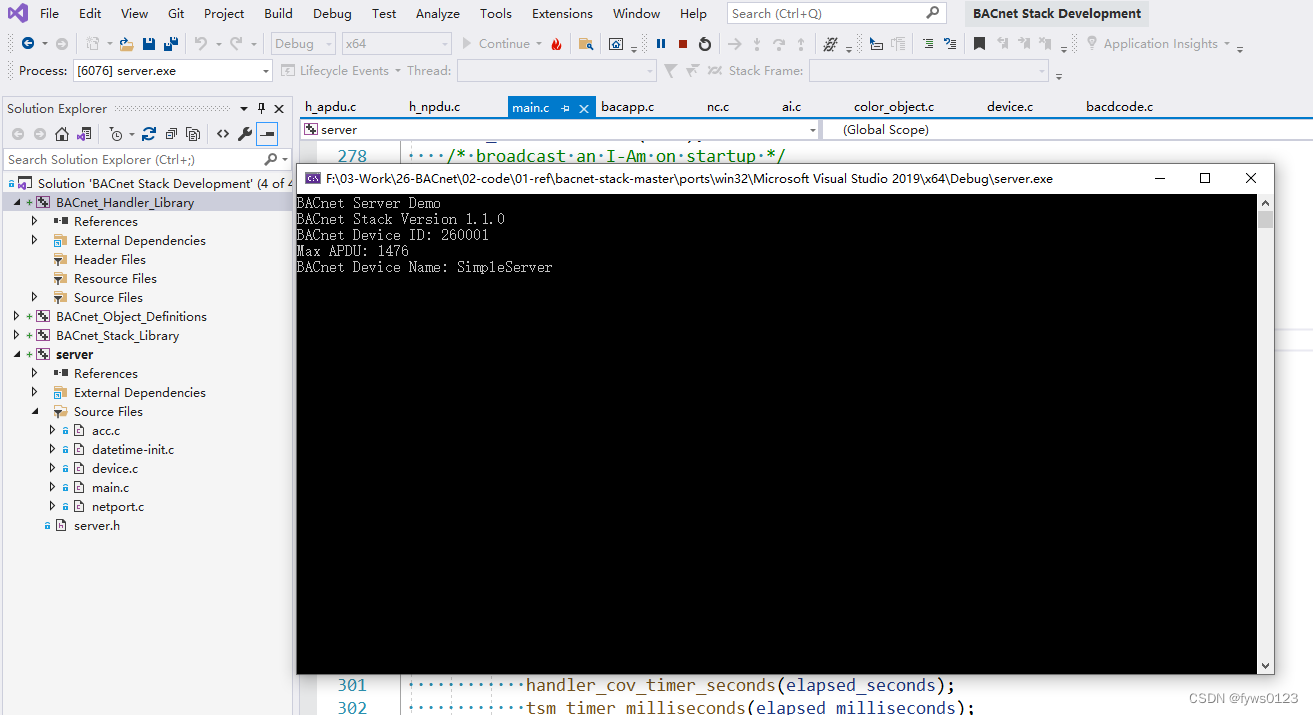Select main.c in Solution Explorer
This screenshot has width=1313, height=715.
110,487
